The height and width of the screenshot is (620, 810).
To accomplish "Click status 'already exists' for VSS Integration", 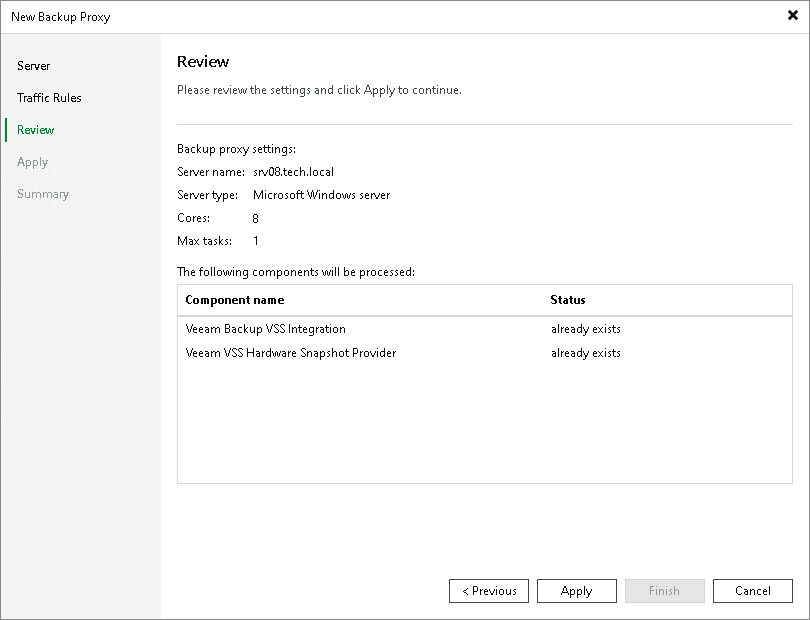I will (586, 329).
